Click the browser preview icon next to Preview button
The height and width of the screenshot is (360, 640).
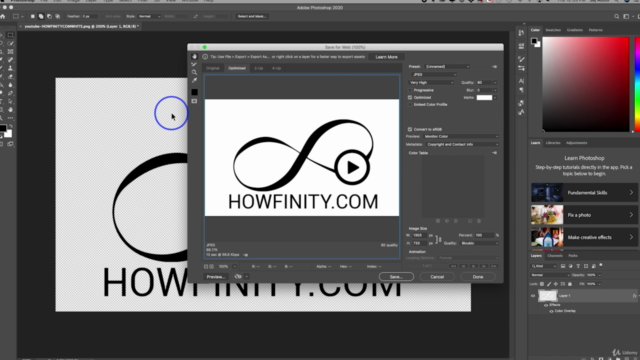[238, 277]
